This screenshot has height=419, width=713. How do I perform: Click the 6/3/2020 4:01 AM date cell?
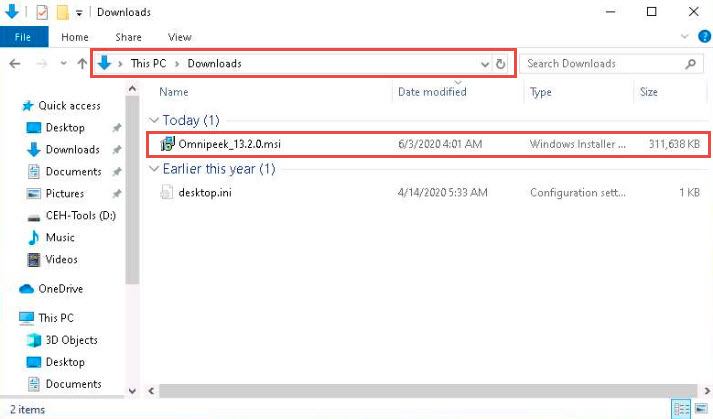tap(440, 144)
